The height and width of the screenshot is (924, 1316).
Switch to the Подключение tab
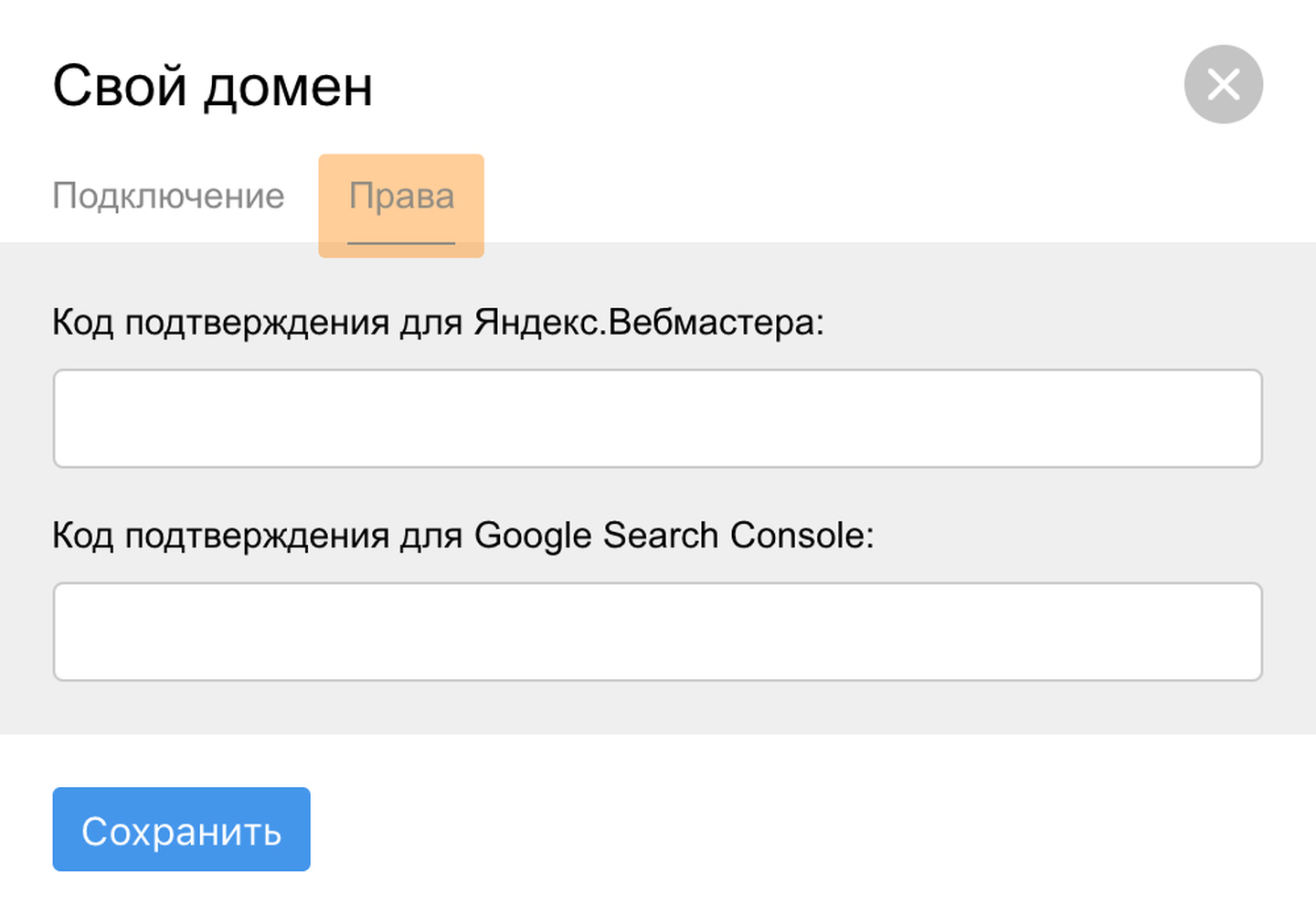168,196
